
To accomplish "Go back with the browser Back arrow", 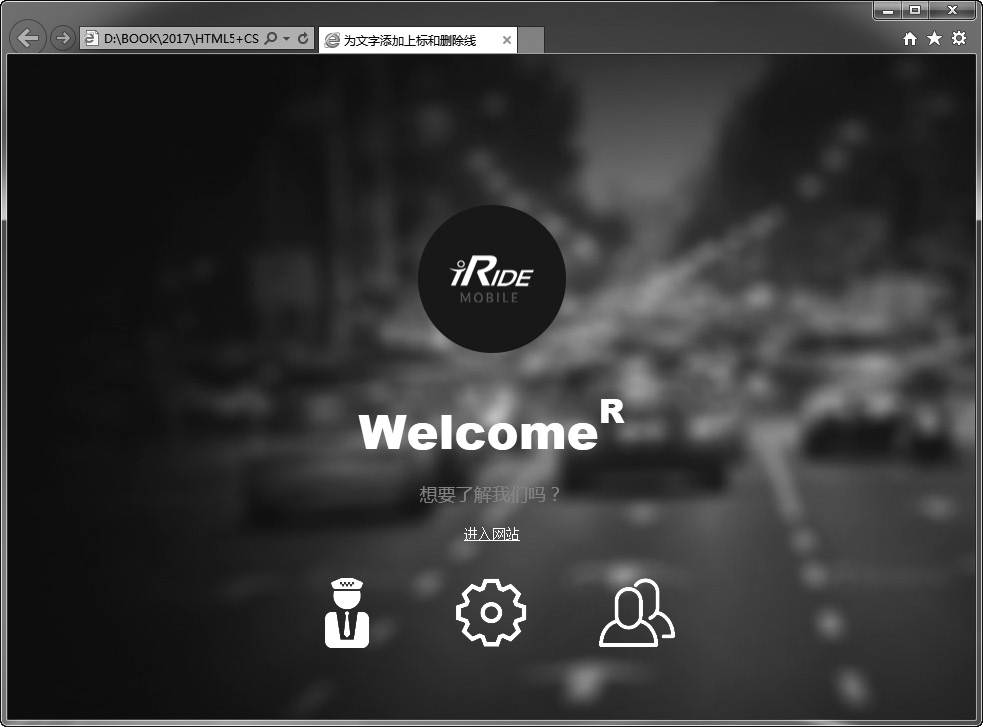I will pos(28,38).
